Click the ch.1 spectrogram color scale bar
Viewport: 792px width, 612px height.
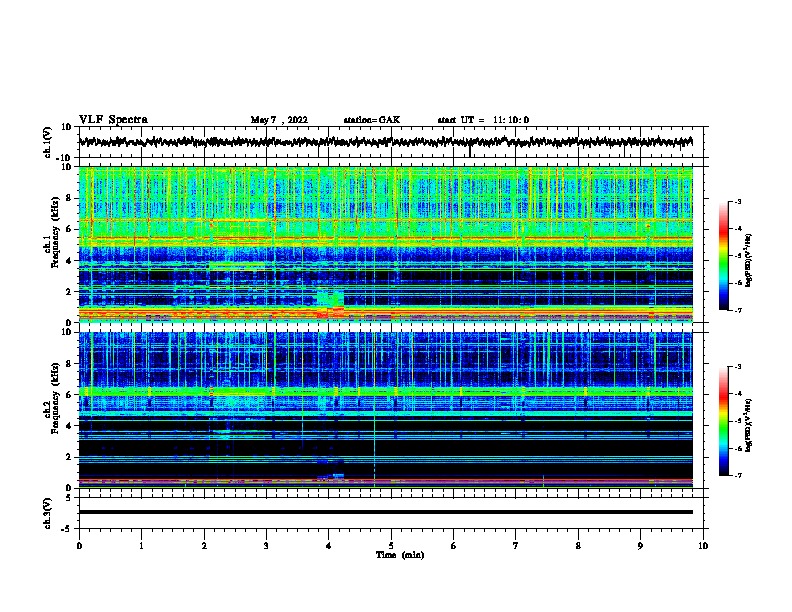point(723,256)
